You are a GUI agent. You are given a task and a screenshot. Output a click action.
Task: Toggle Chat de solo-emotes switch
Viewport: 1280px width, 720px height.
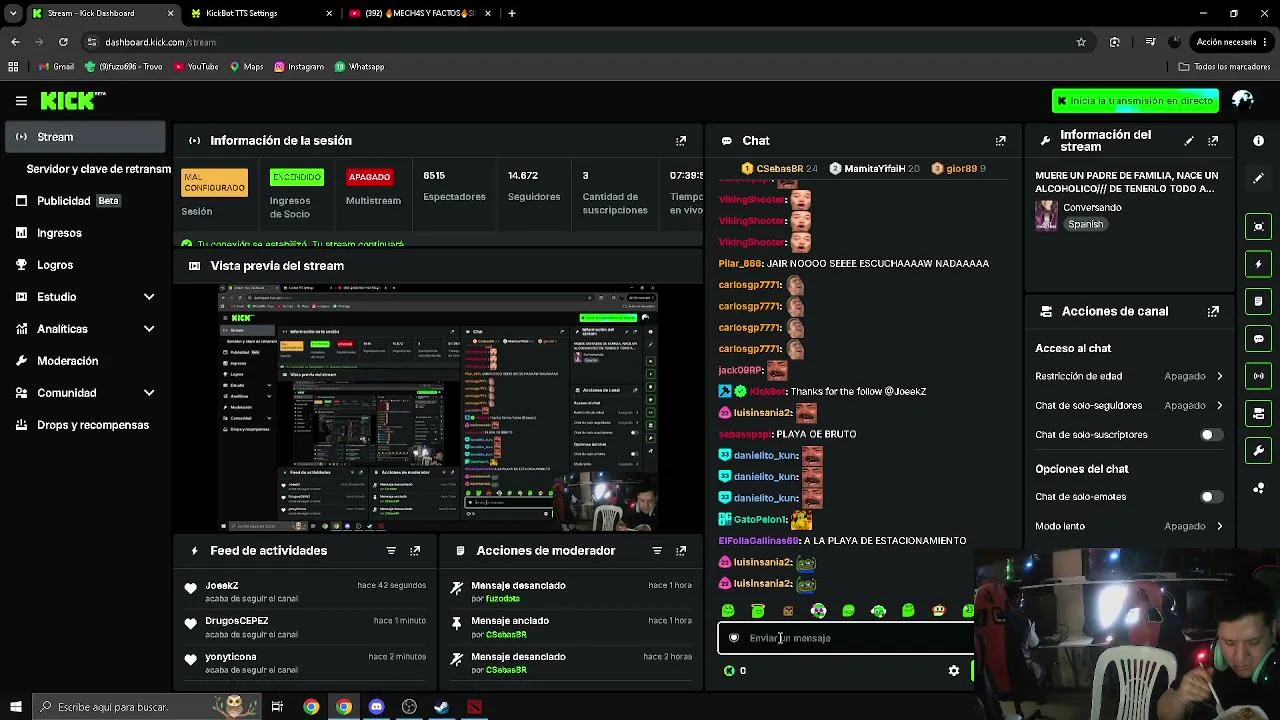1210,497
